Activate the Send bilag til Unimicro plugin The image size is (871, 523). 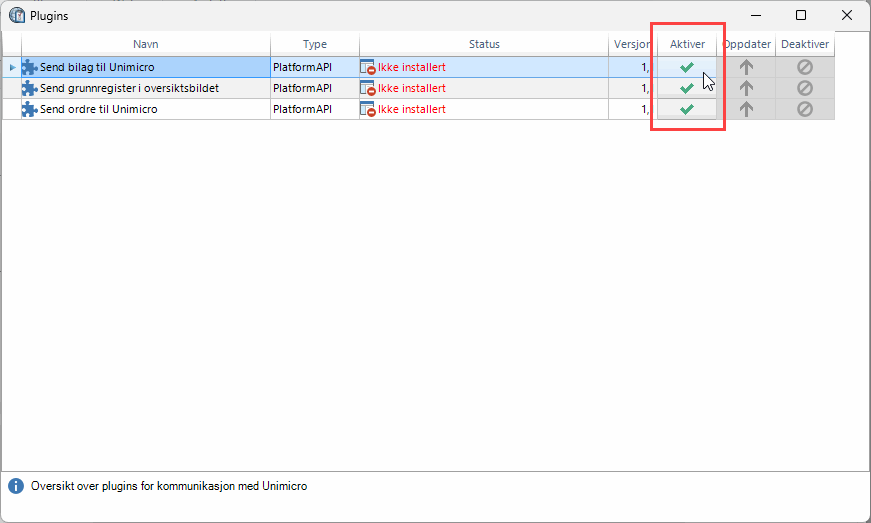pos(686,67)
